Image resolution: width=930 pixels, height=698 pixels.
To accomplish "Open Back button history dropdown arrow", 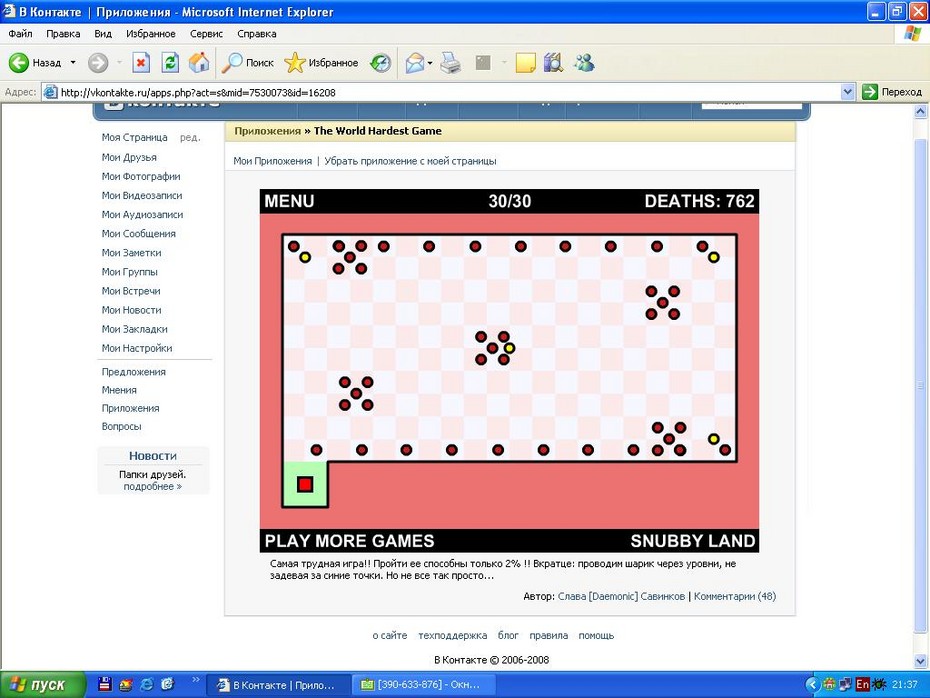I will (x=73, y=62).
